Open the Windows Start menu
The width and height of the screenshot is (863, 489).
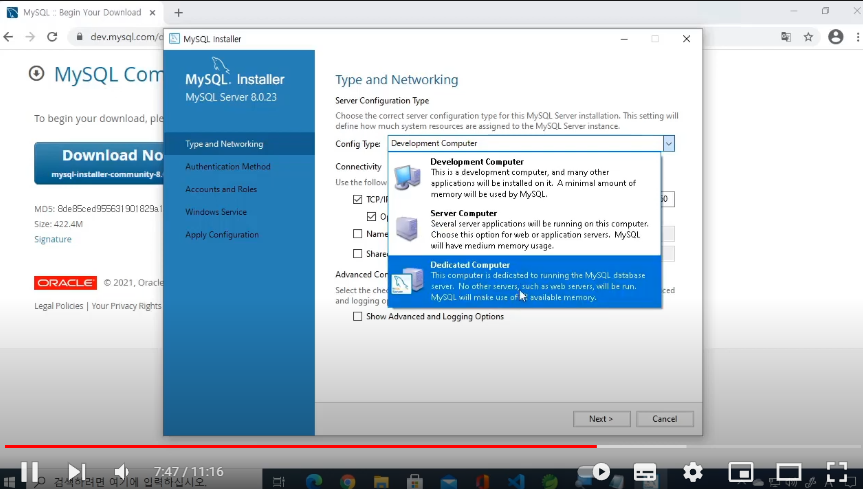(x=8, y=482)
